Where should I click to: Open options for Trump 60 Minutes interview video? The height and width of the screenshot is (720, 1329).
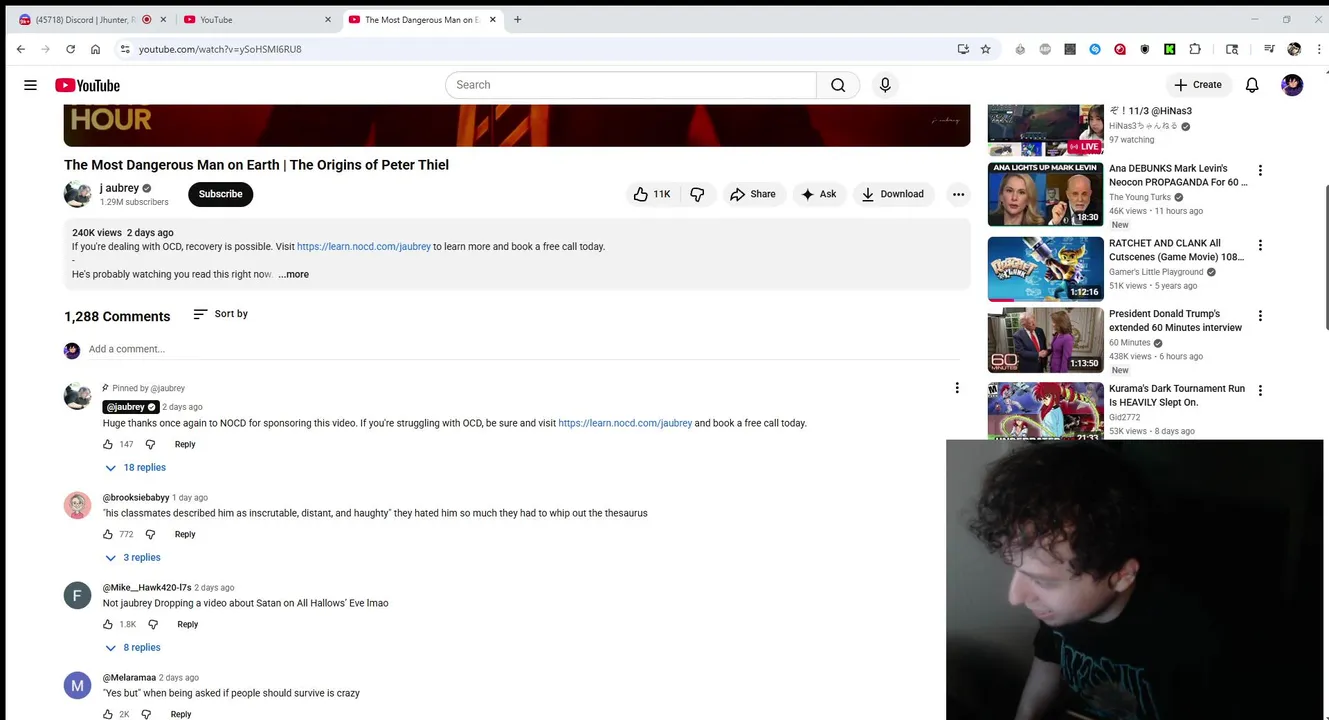[1260, 316]
